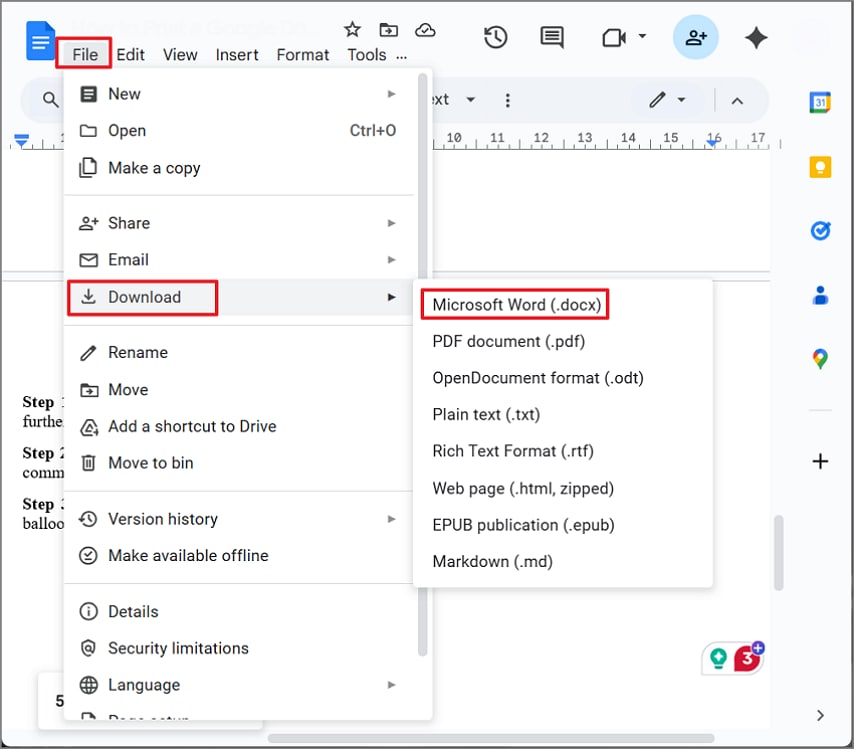Star this document as a favorite
Viewport: 854px width, 749px height.
point(352,29)
